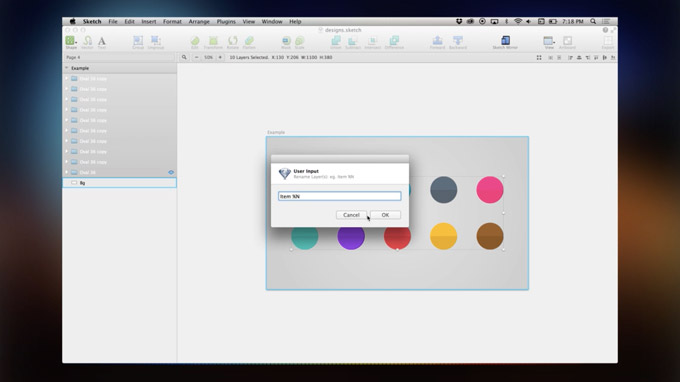Select the Text tool
Viewport: 680px width, 382px height.
(x=101, y=42)
